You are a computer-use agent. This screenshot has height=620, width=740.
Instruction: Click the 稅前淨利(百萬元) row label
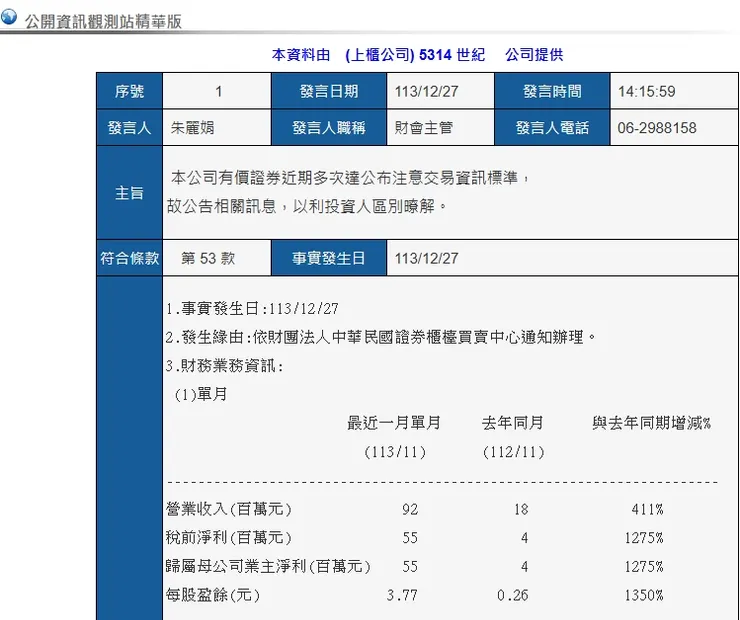229,537
